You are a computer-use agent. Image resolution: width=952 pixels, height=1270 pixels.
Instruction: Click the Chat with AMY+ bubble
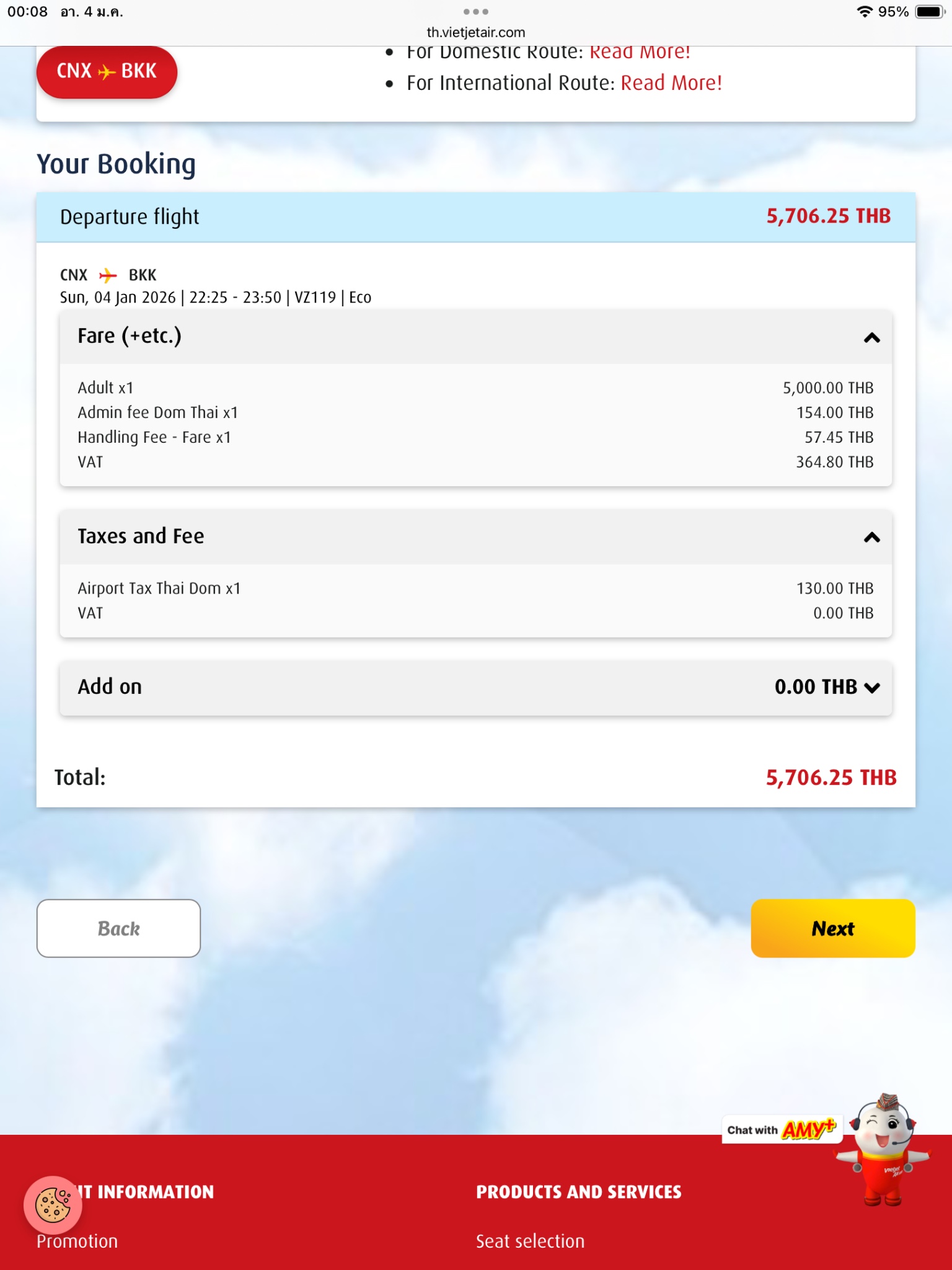(780, 1130)
